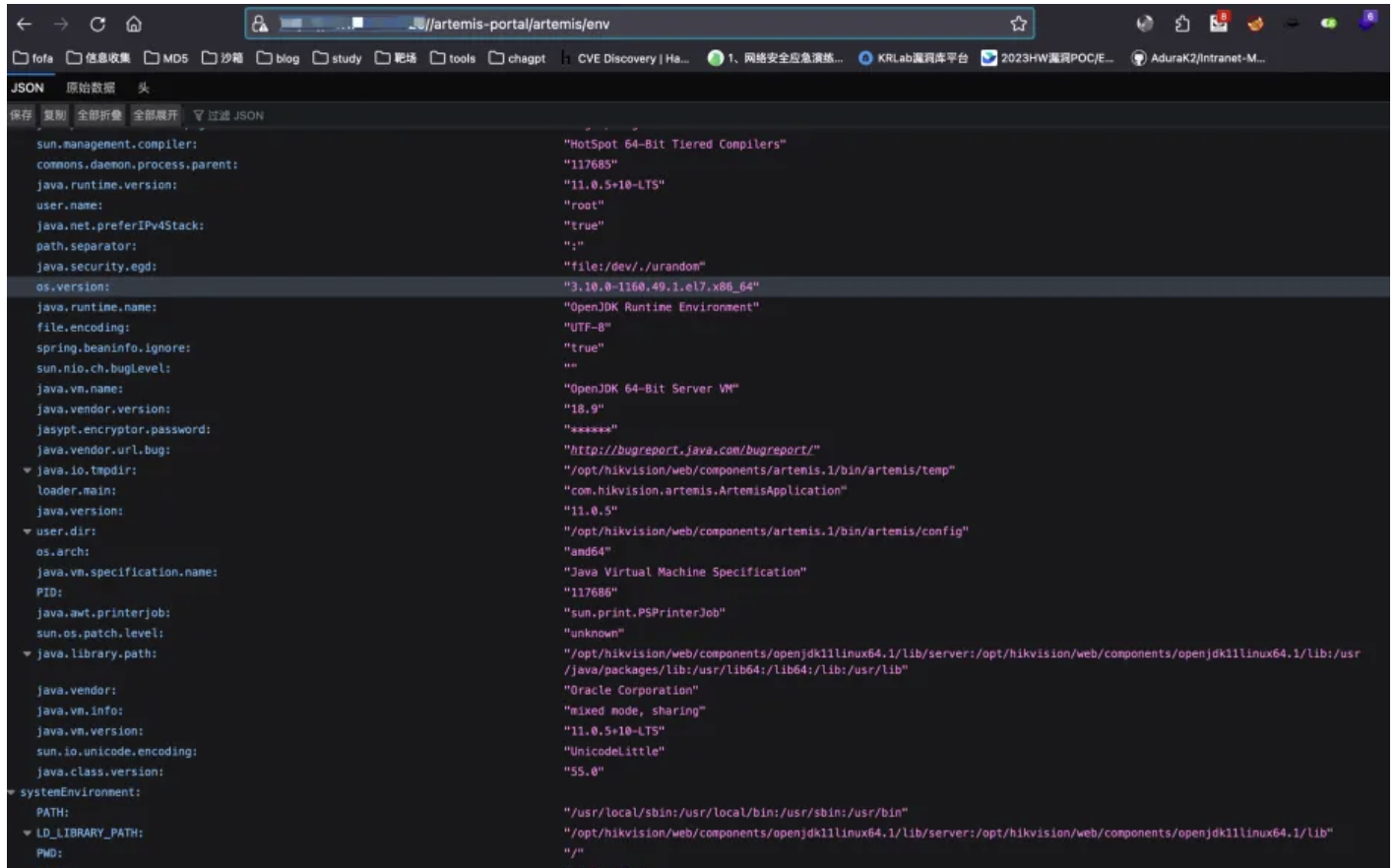The image size is (1396, 868).
Task: Select the sun.management.compiler key
Action: [x=116, y=145]
